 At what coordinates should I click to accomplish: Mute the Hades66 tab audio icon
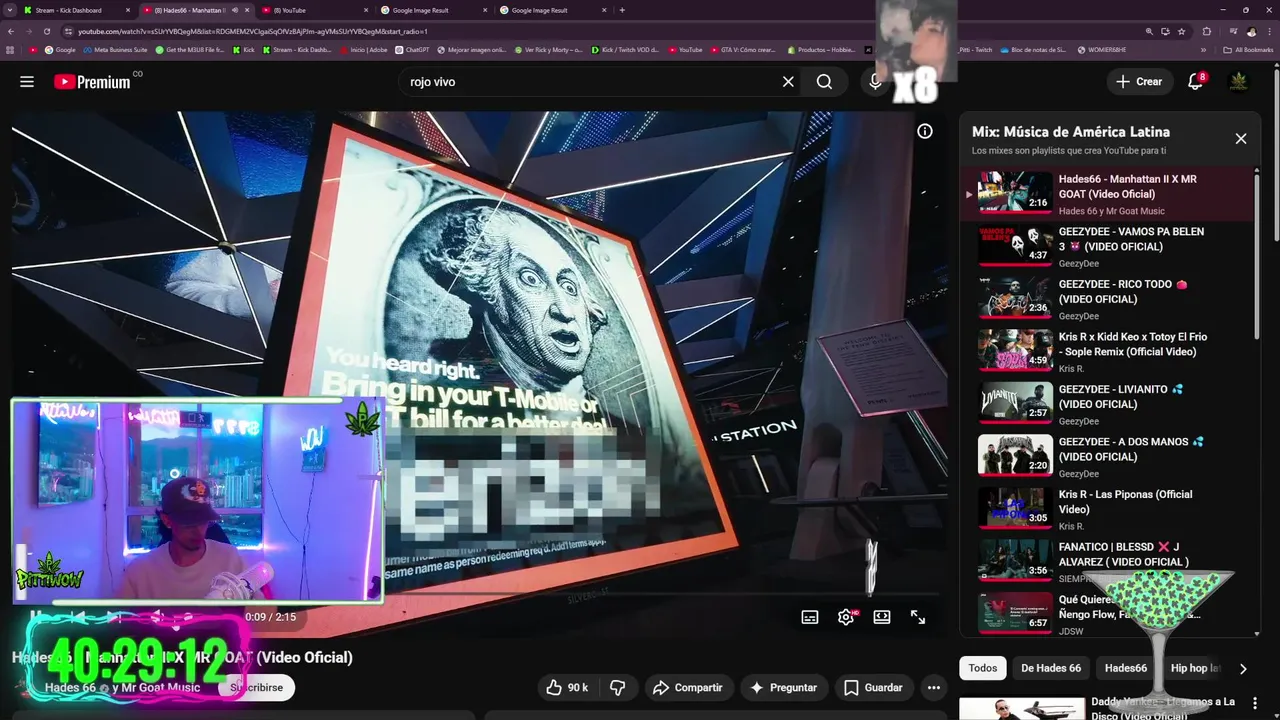tap(234, 10)
